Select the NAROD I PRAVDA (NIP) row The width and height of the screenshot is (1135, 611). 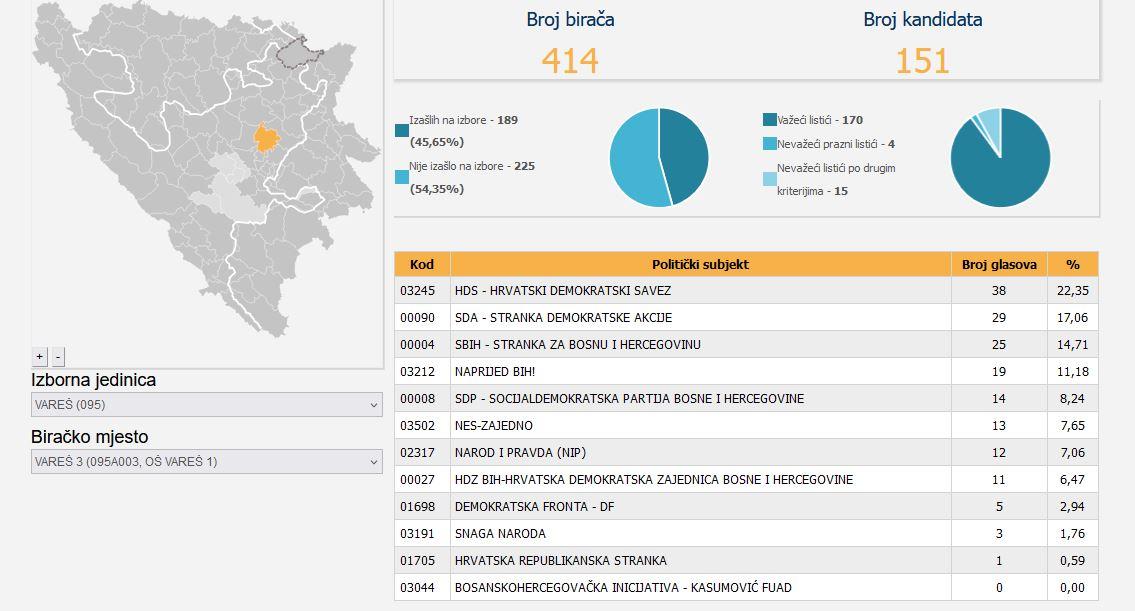tap(746, 452)
